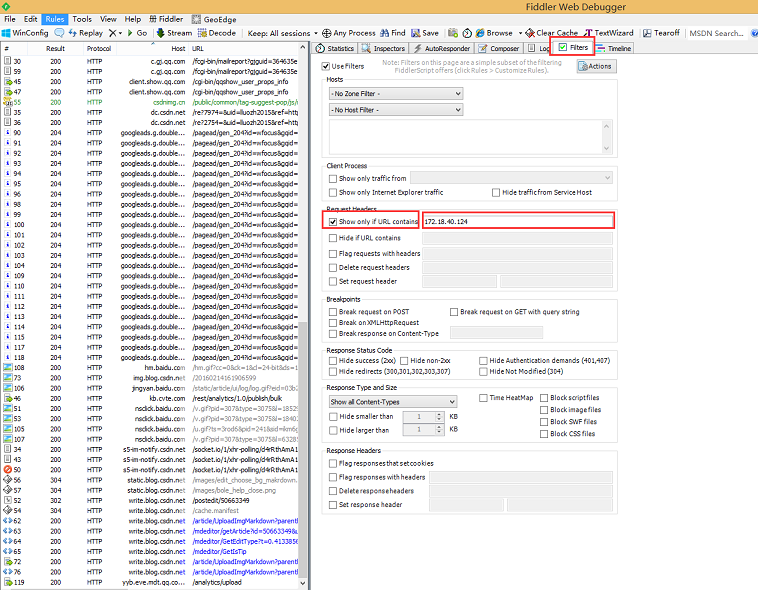Open the Fiddler menu item
This screenshot has height=590, width=758.
pyautogui.click(x=166, y=19)
